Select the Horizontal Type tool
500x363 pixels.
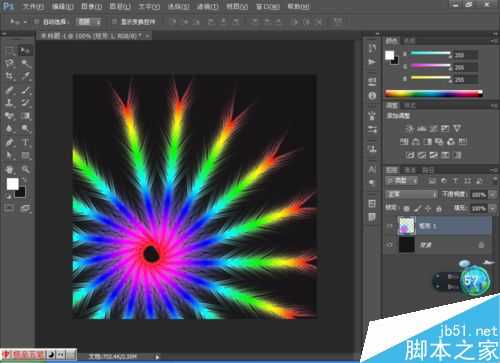click(x=25, y=143)
